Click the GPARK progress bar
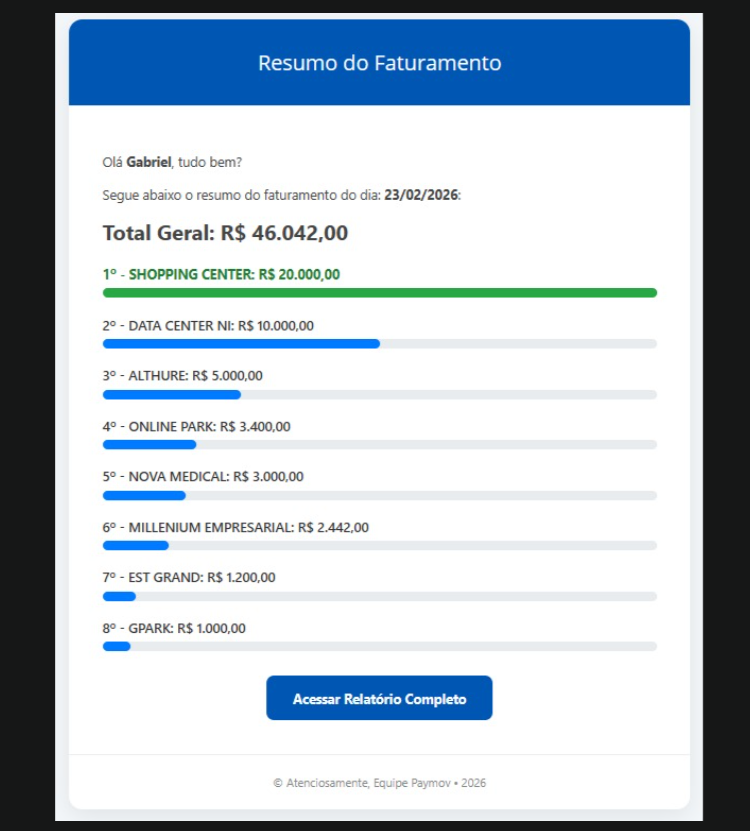Image resolution: width=750 pixels, height=831 pixels. coord(380,646)
